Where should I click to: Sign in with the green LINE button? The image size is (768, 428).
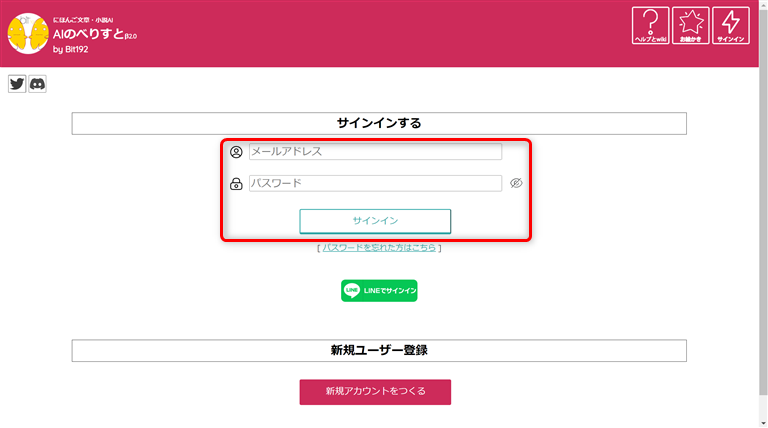click(x=379, y=290)
